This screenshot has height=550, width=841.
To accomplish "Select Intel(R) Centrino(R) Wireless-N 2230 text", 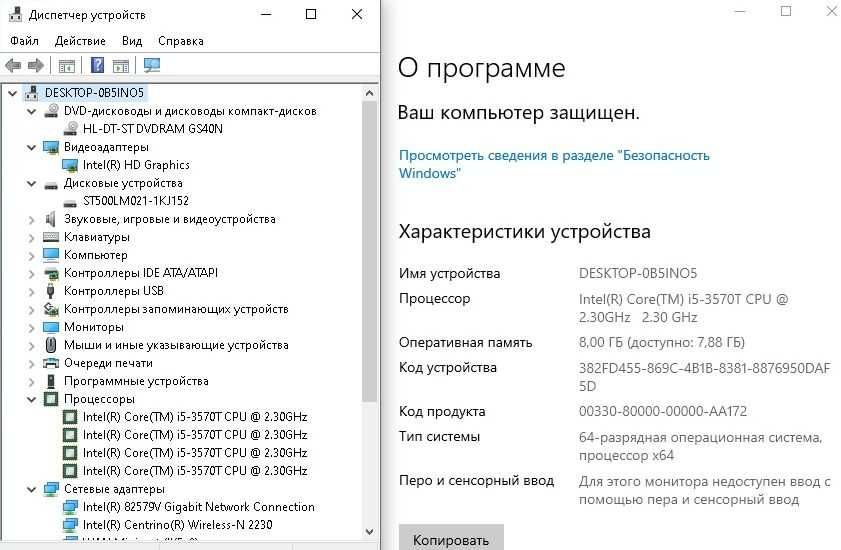I will [x=178, y=525].
